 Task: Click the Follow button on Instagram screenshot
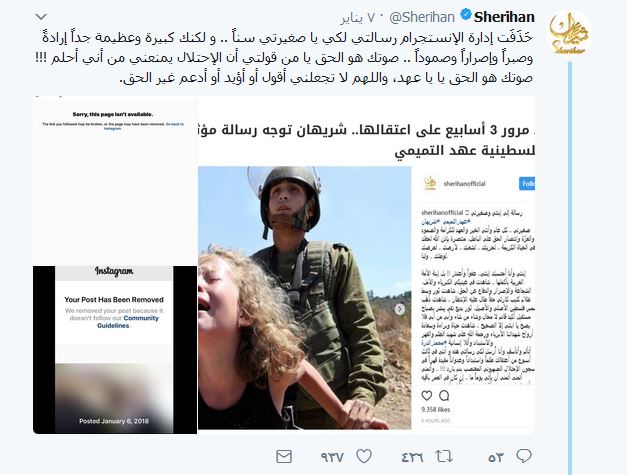click(527, 184)
